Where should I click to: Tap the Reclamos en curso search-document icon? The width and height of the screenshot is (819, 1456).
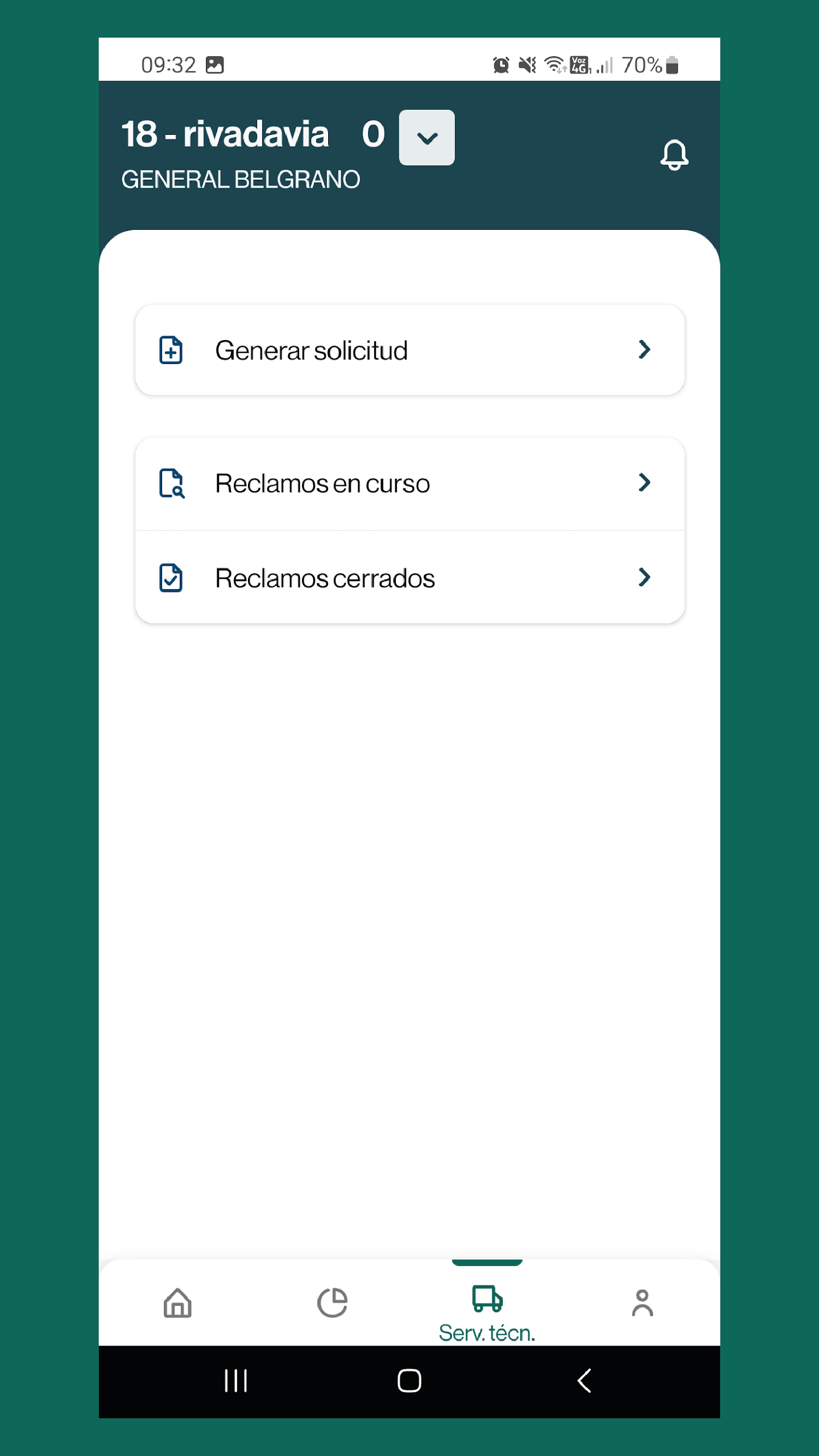[172, 483]
